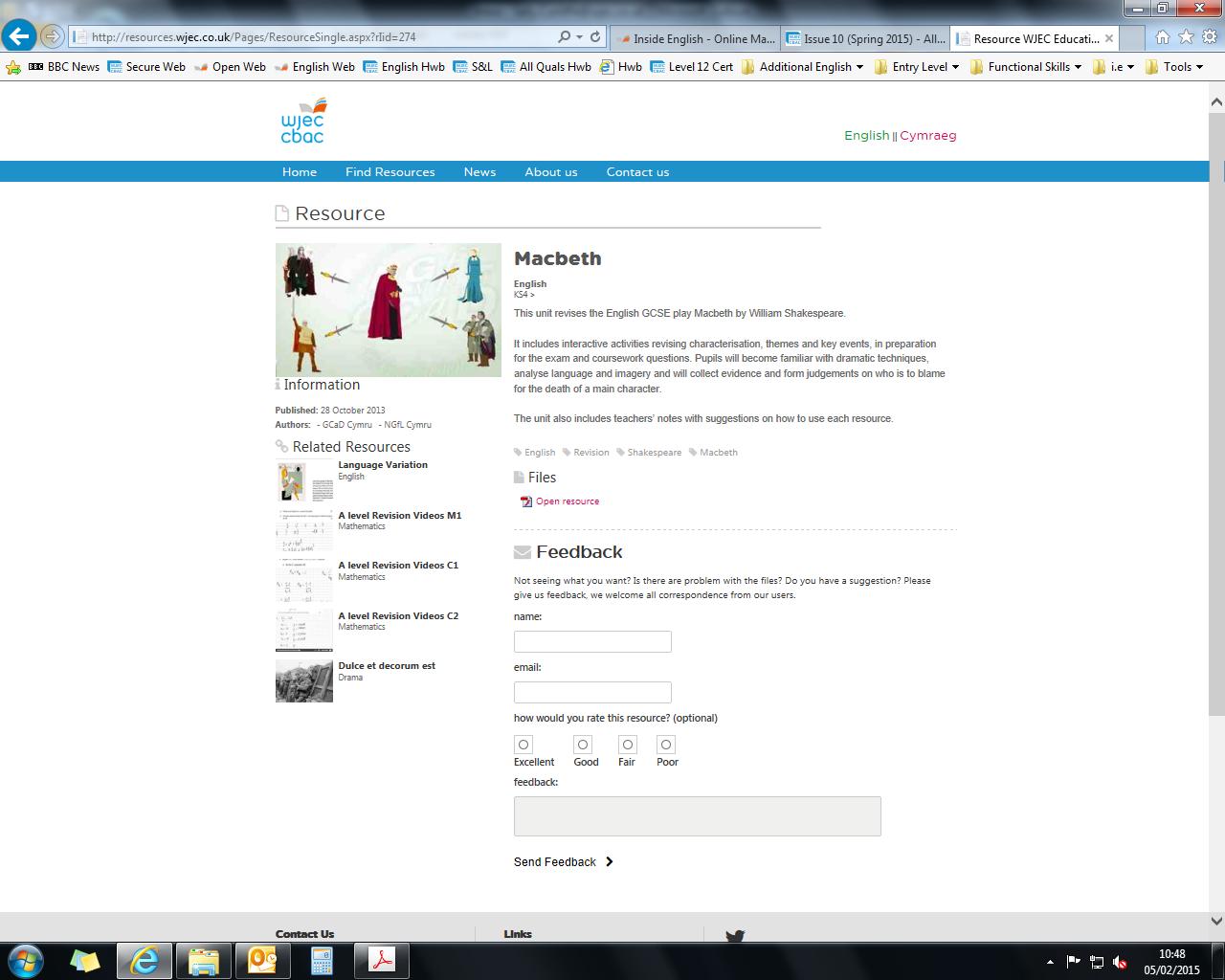The height and width of the screenshot is (980, 1225).
Task: Click the Action Center flag in system tray
Action: pos(1074,962)
